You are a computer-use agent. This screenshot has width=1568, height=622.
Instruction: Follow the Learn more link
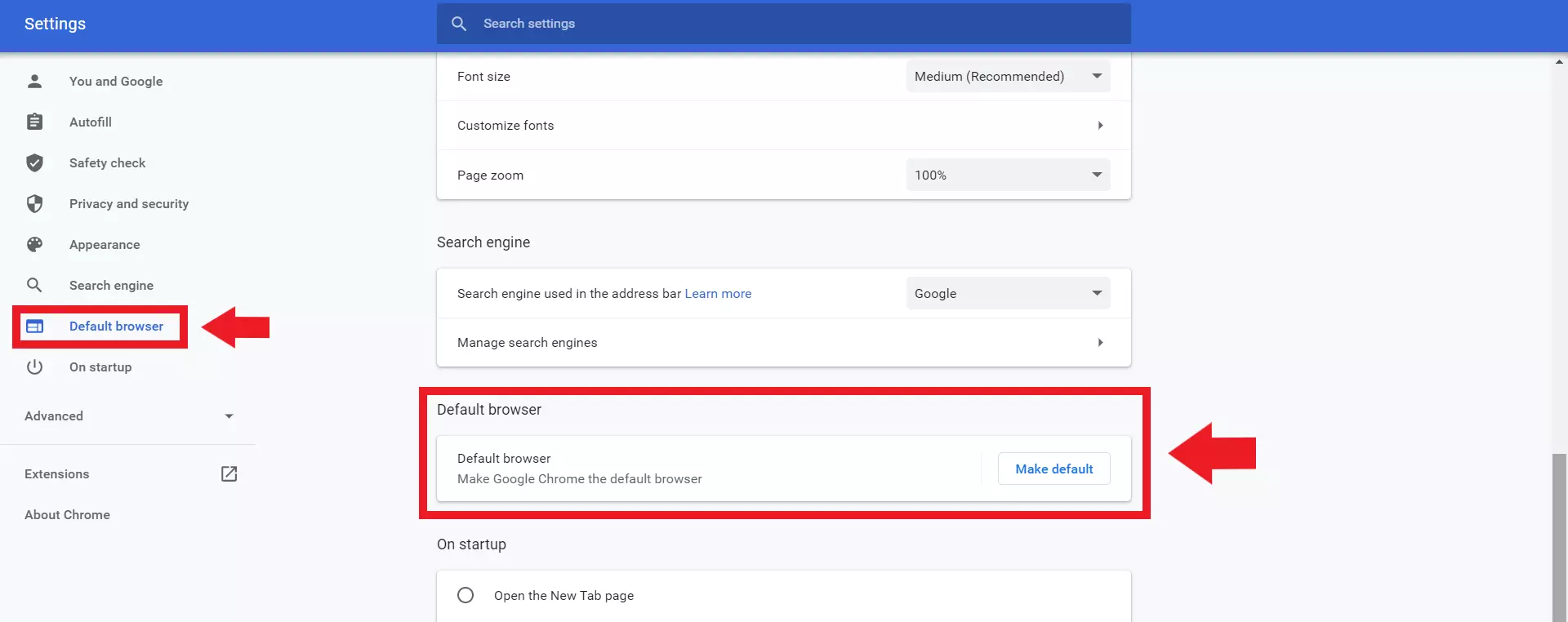(718, 293)
